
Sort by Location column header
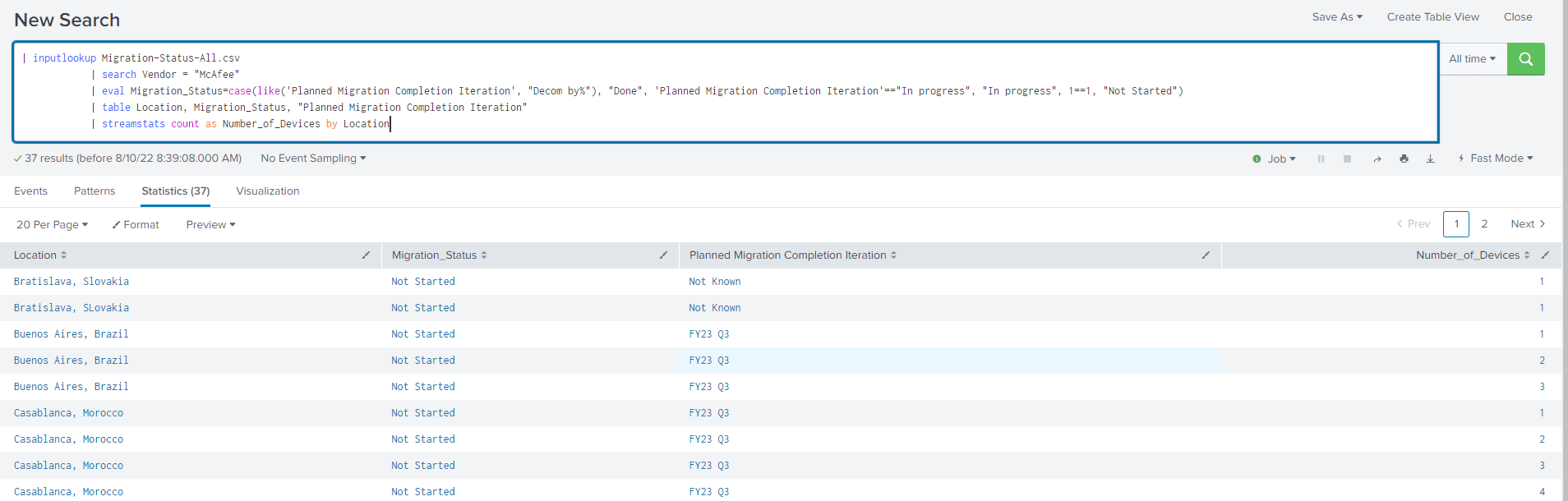40,255
